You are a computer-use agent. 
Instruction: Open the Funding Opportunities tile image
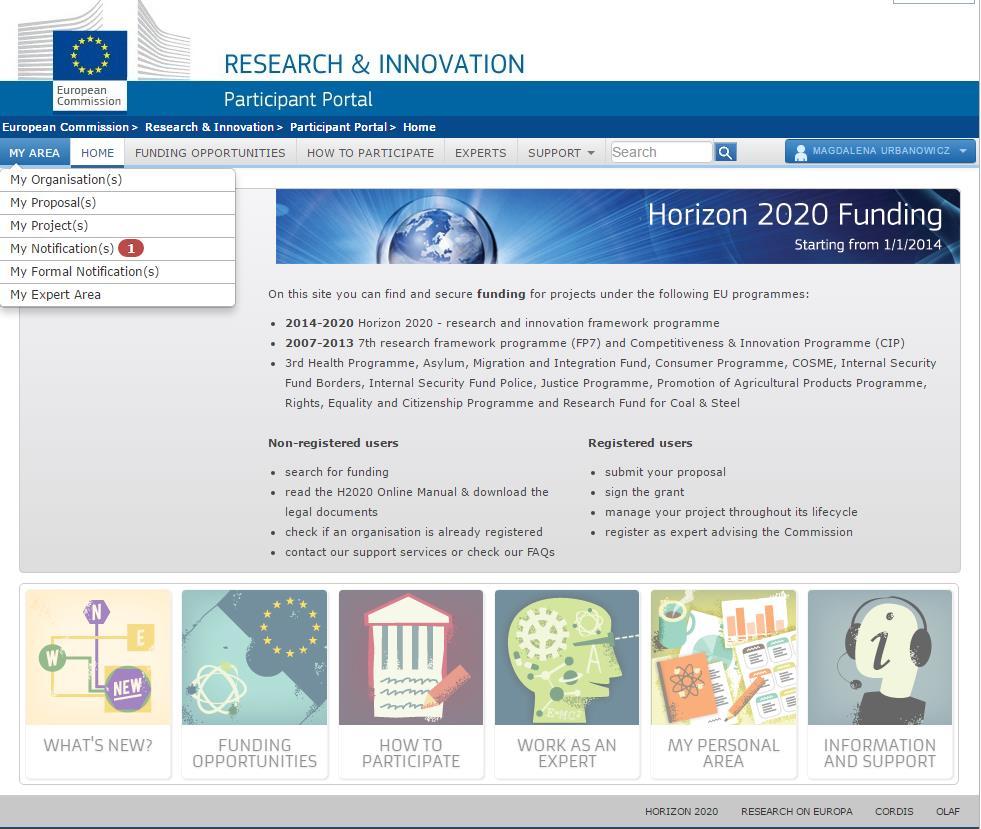(255, 657)
